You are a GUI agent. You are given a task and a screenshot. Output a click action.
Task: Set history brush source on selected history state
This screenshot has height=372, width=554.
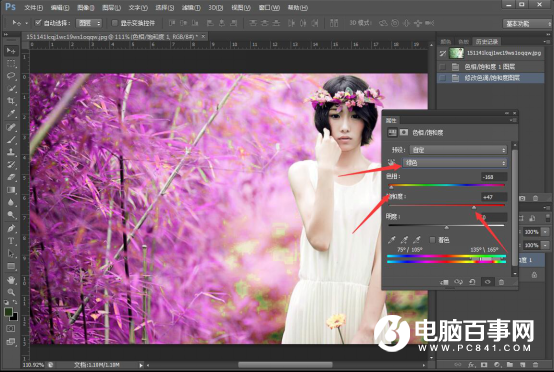click(x=442, y=78)
